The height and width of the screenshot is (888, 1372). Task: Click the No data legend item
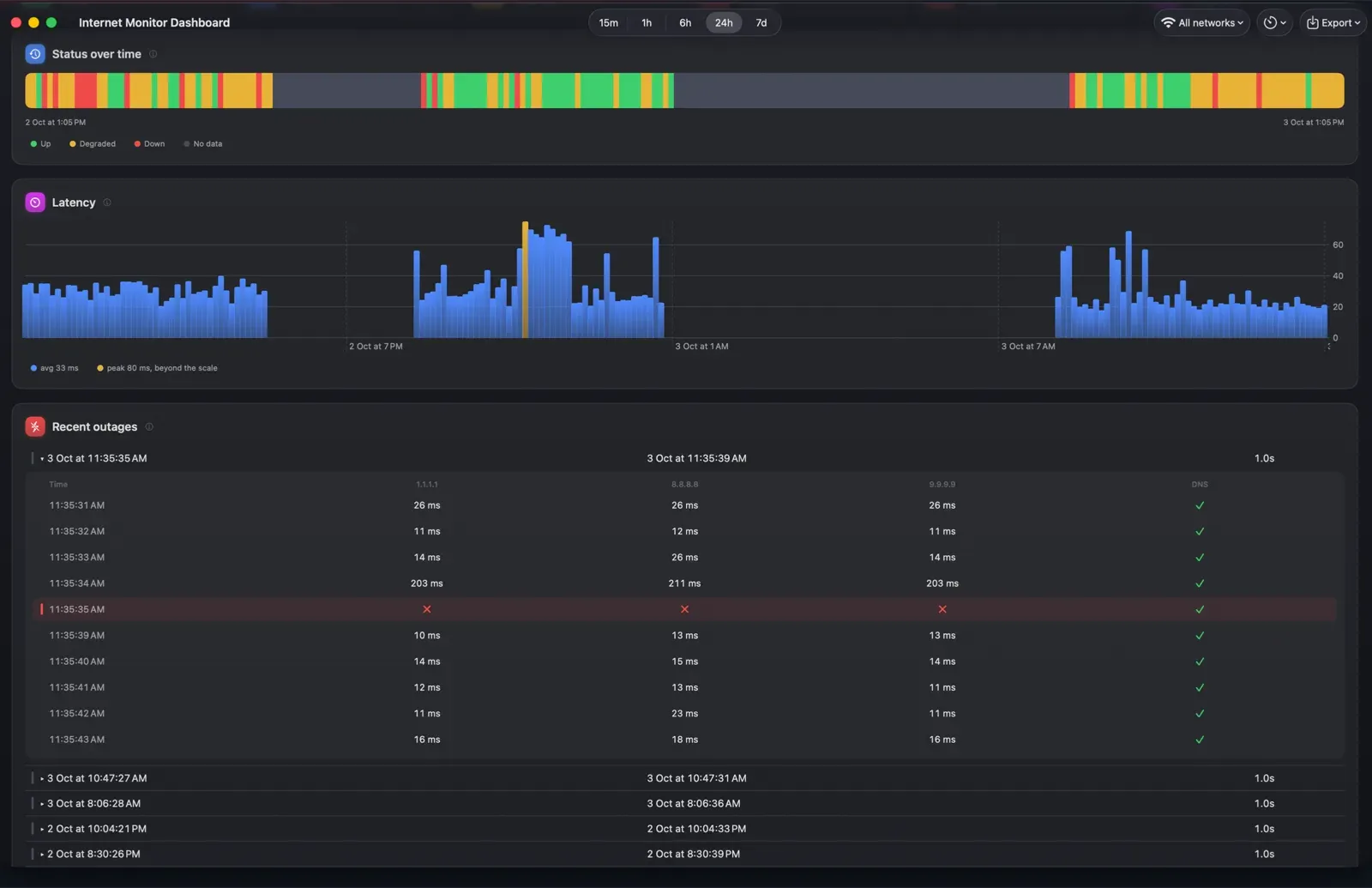[203, 144]
